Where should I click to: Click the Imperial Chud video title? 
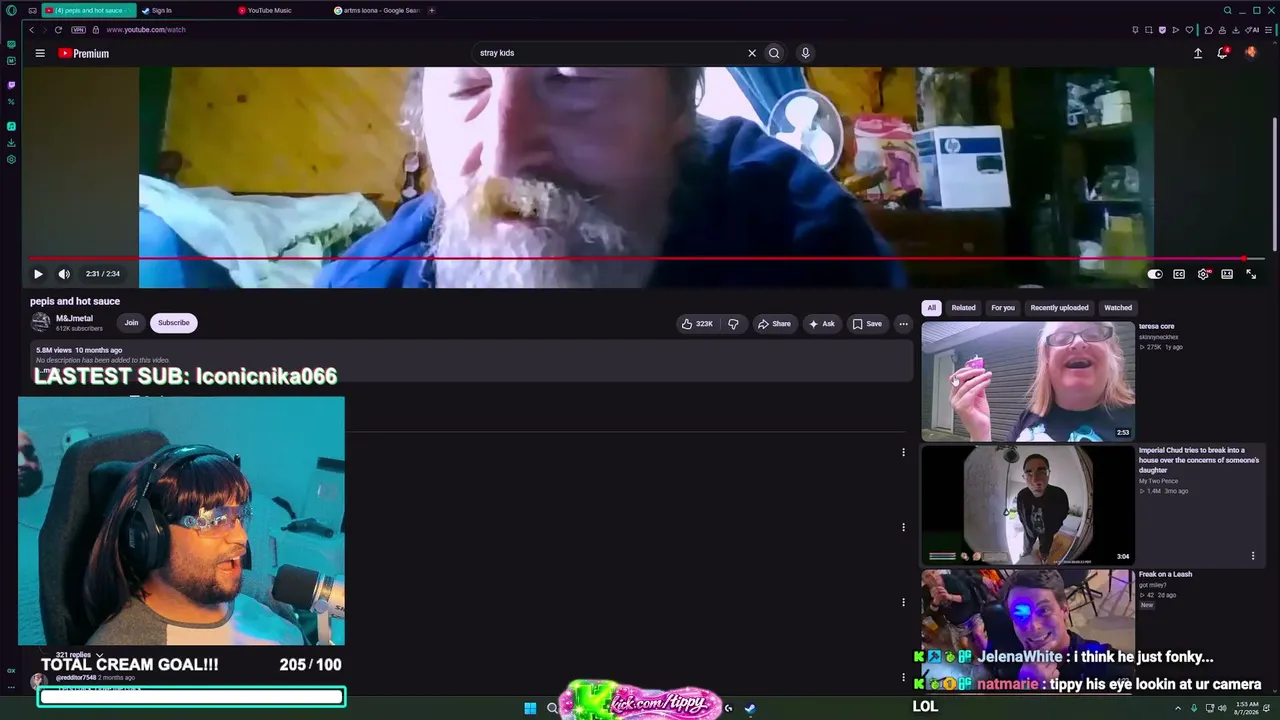pos(1199,460)
